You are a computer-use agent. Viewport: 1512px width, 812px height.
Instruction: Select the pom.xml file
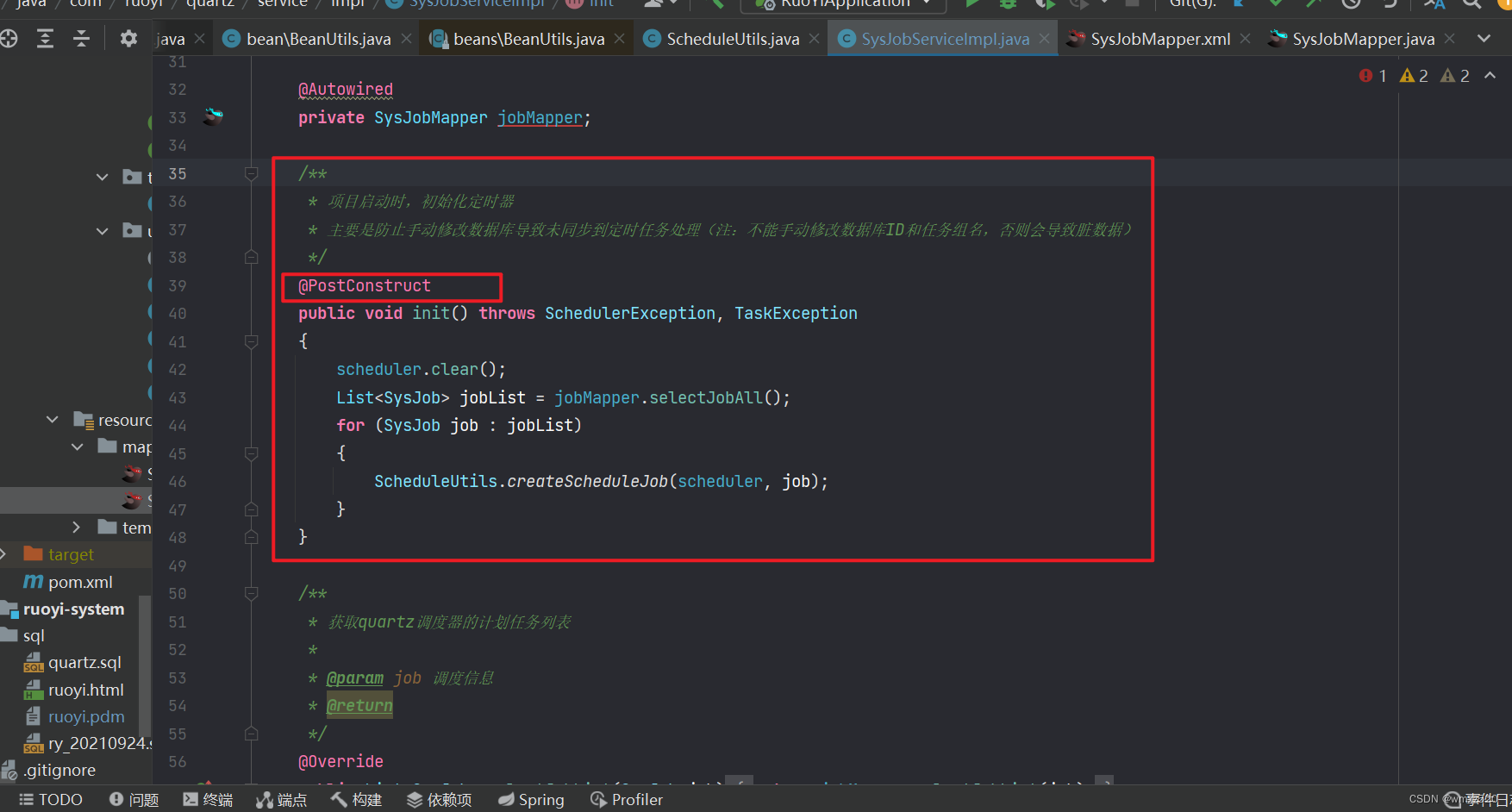point(69,582)
